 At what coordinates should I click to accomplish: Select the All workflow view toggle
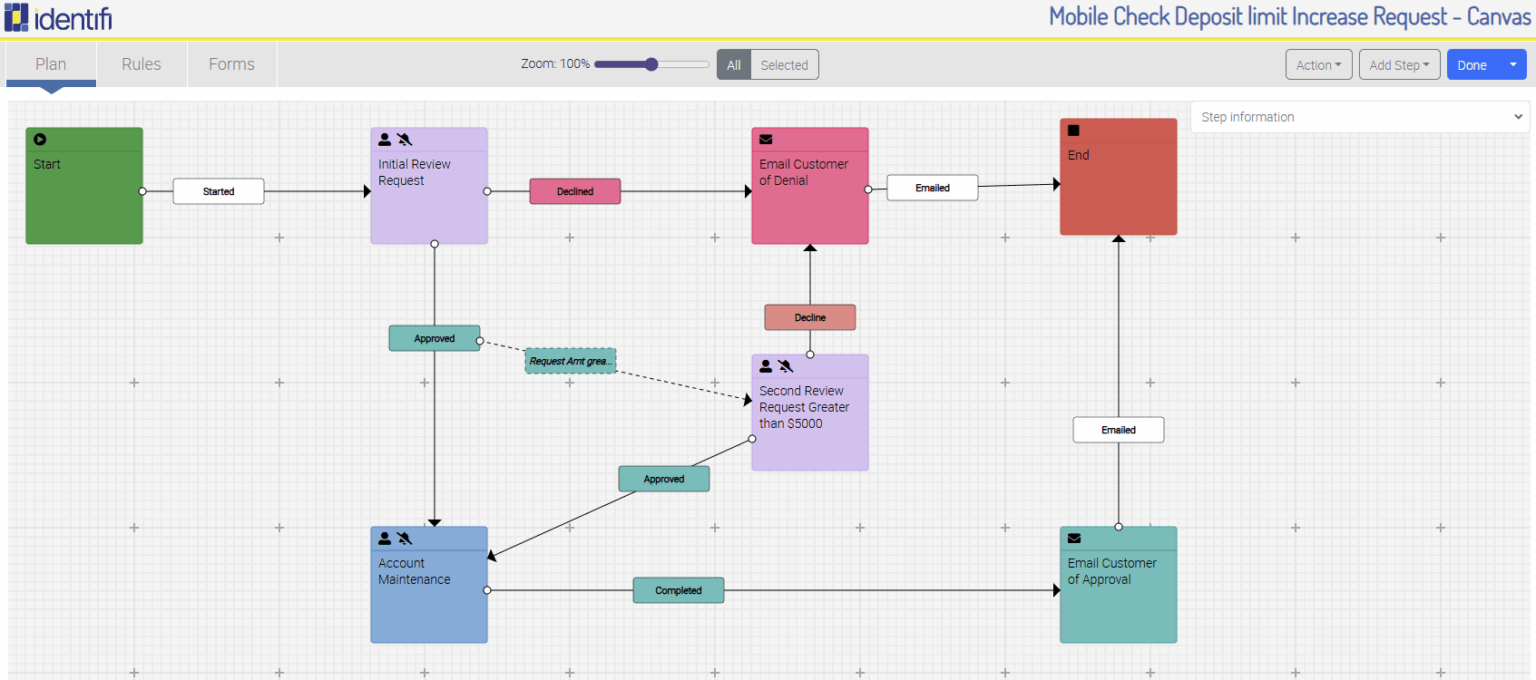pyautogui.click(x=734, y=64)
